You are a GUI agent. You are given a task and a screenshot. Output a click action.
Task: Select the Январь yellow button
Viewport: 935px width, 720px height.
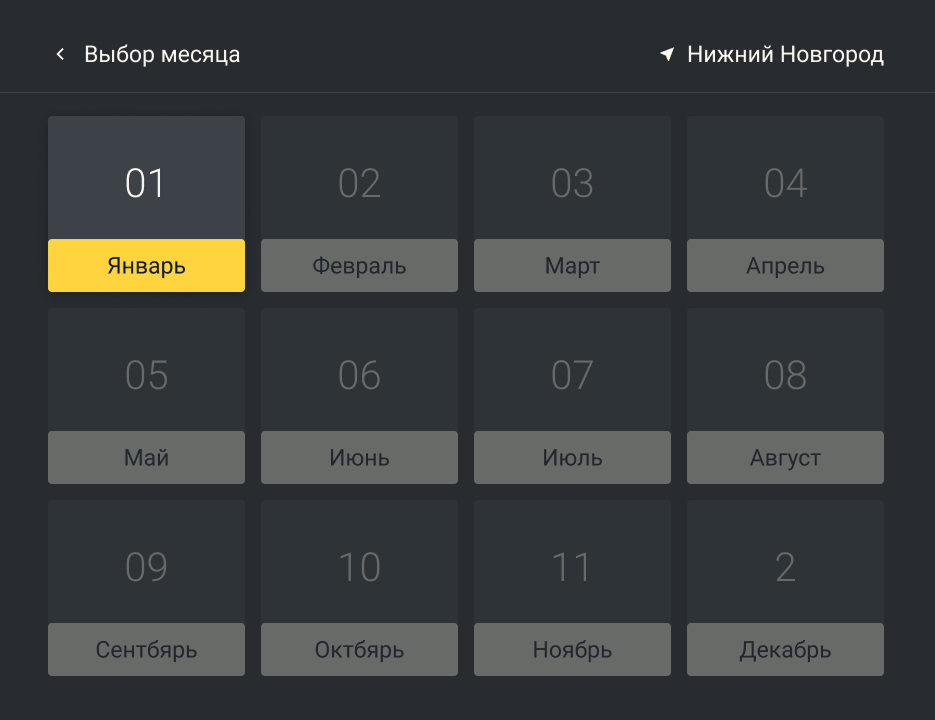click(146, 266)
